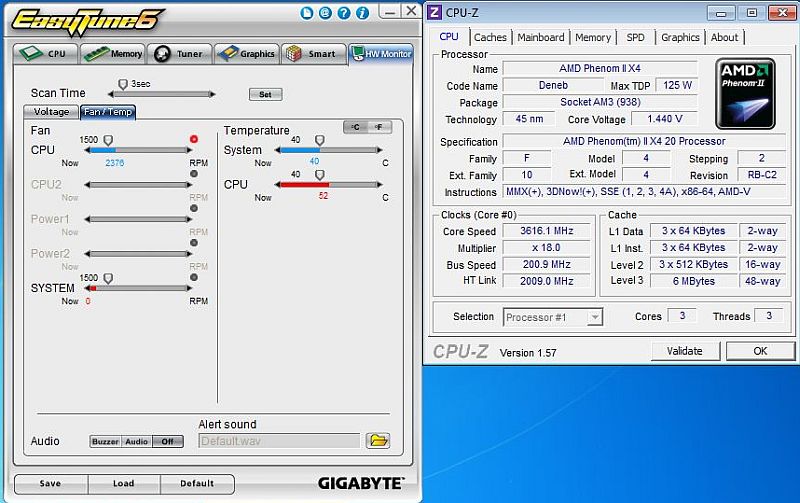The image size is (800, 503).
Task: Select Audio alert mode
Action: tap(136, 441)
